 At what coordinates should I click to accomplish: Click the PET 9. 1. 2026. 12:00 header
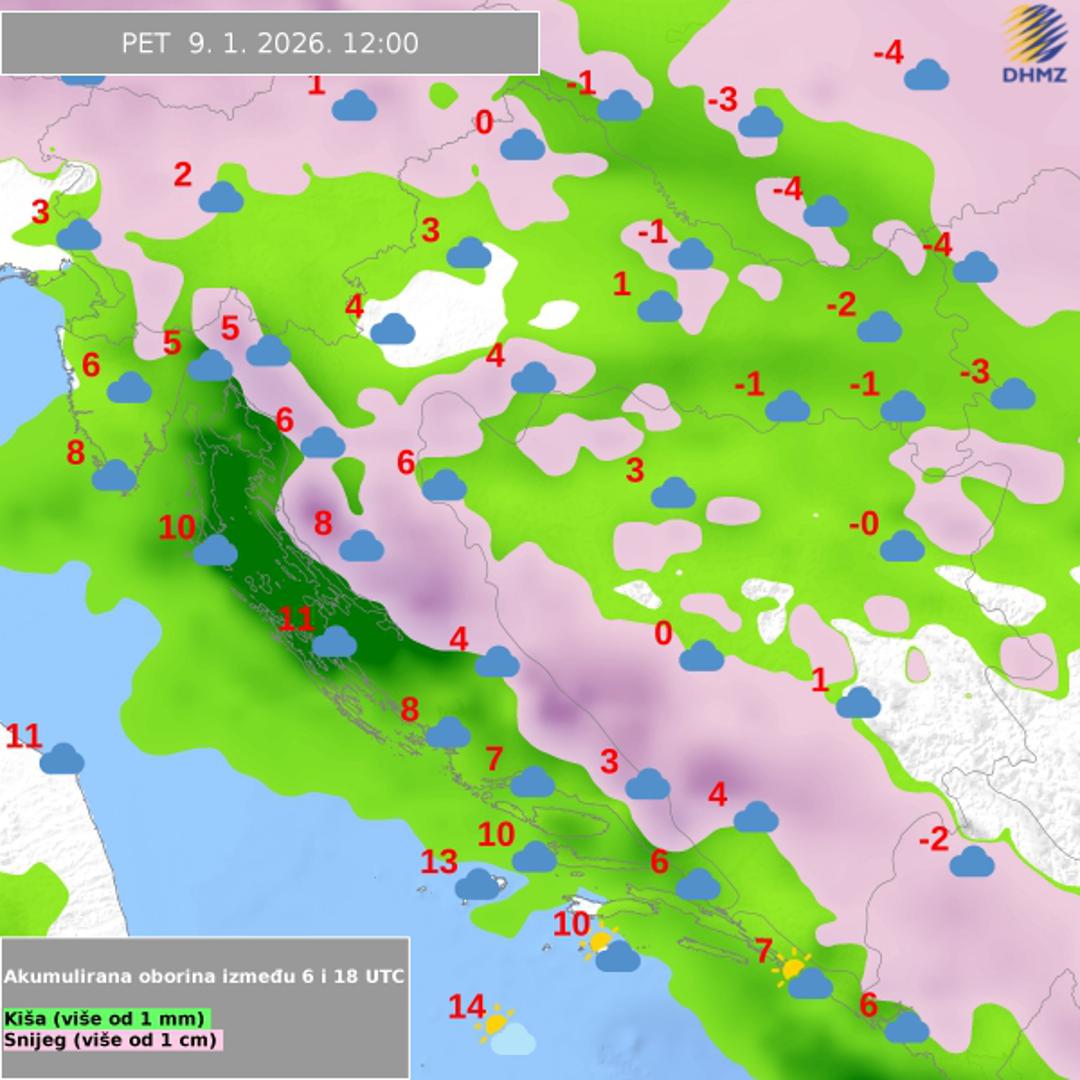pyautogui.click(x=270, y=43)
